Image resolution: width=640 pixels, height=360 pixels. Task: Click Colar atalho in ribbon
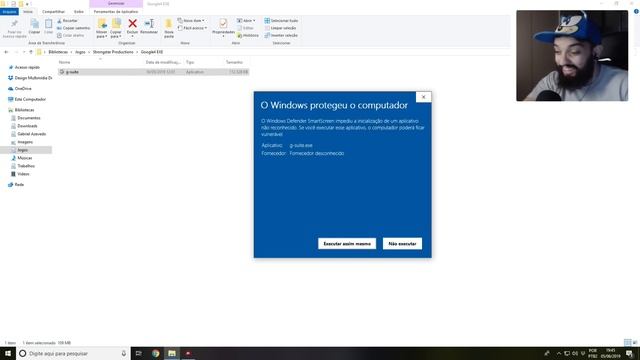pos(71,36)
